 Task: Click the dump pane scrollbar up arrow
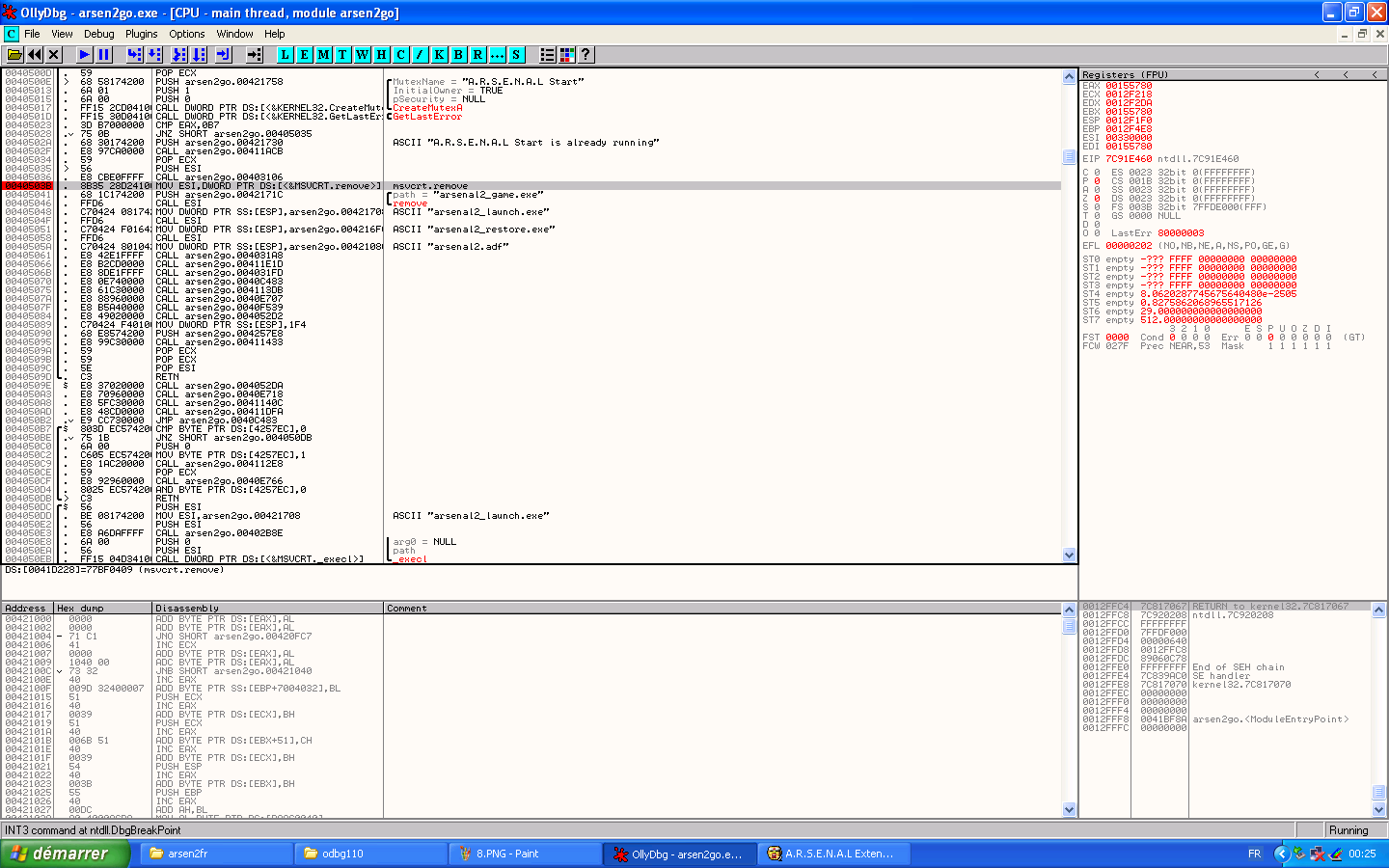(1069, 610)
